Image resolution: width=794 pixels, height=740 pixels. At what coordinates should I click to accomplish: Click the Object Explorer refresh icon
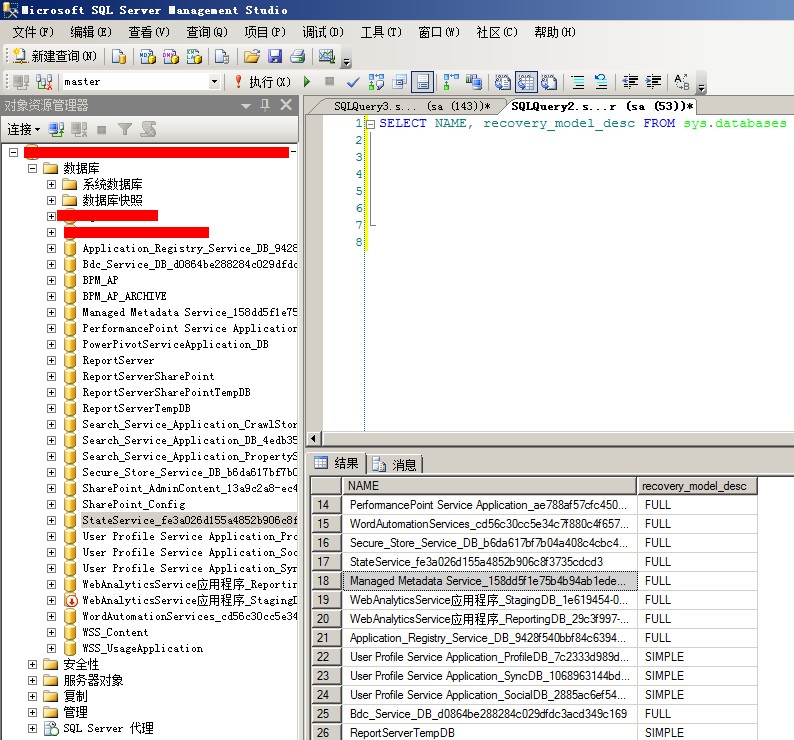[148, 130]
